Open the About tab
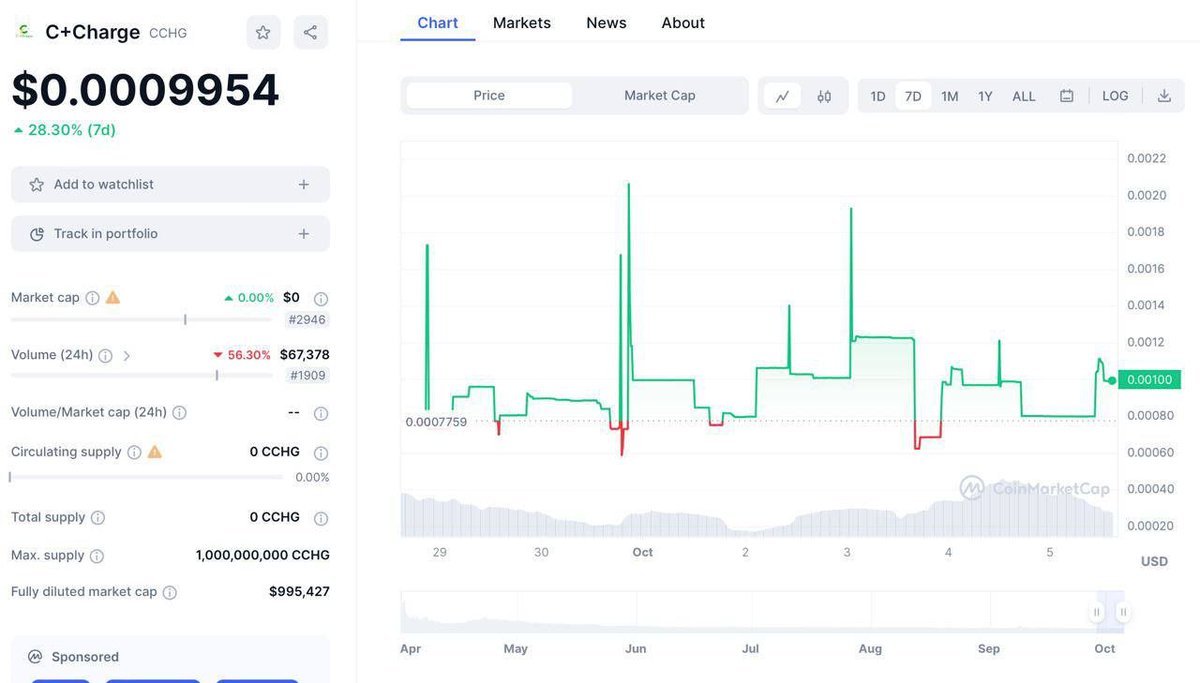This screenshot has width=1200, height=683. 683,23
